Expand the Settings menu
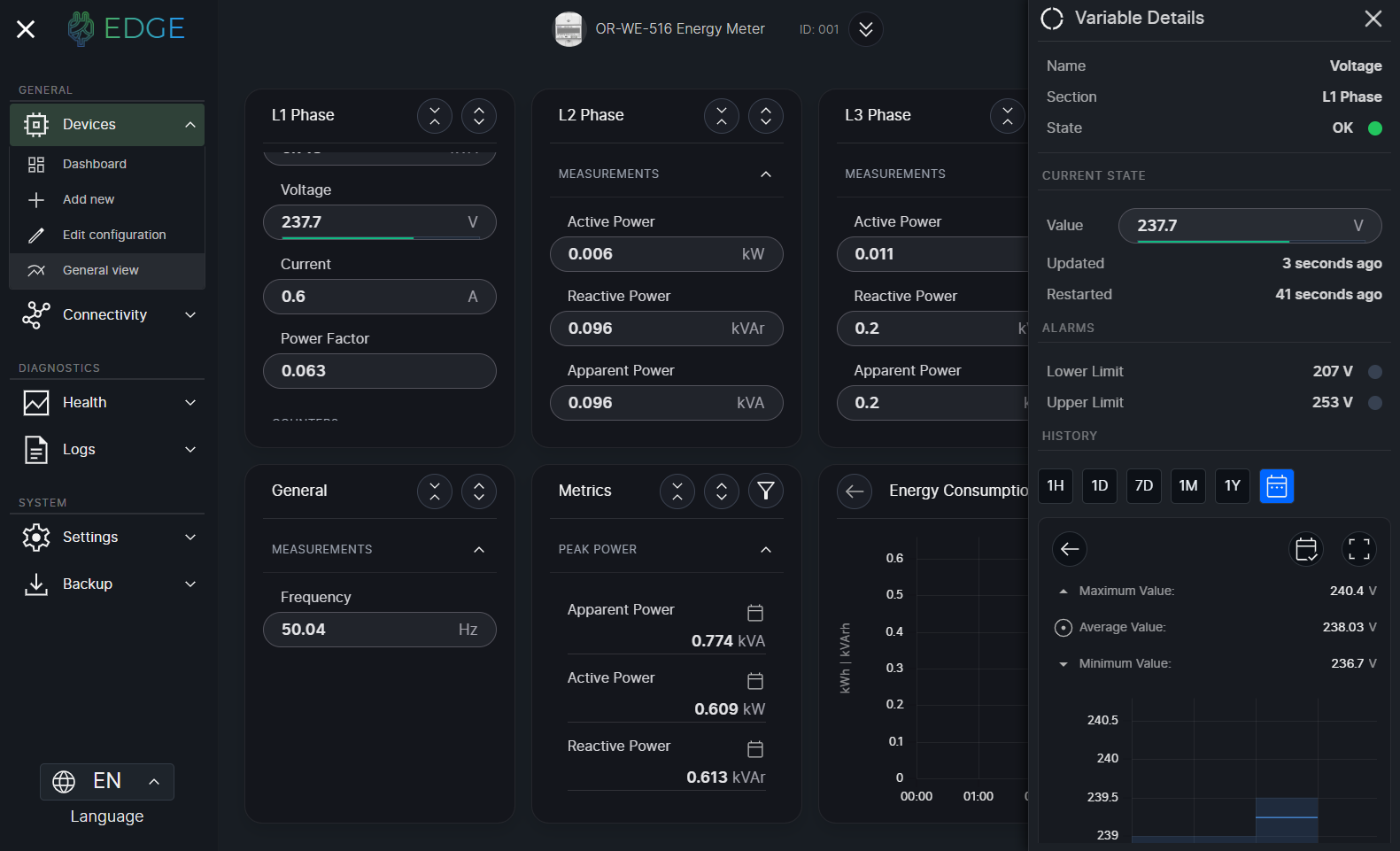The width and height of the screenshot is (1400, 851). [x=107, y=537]
